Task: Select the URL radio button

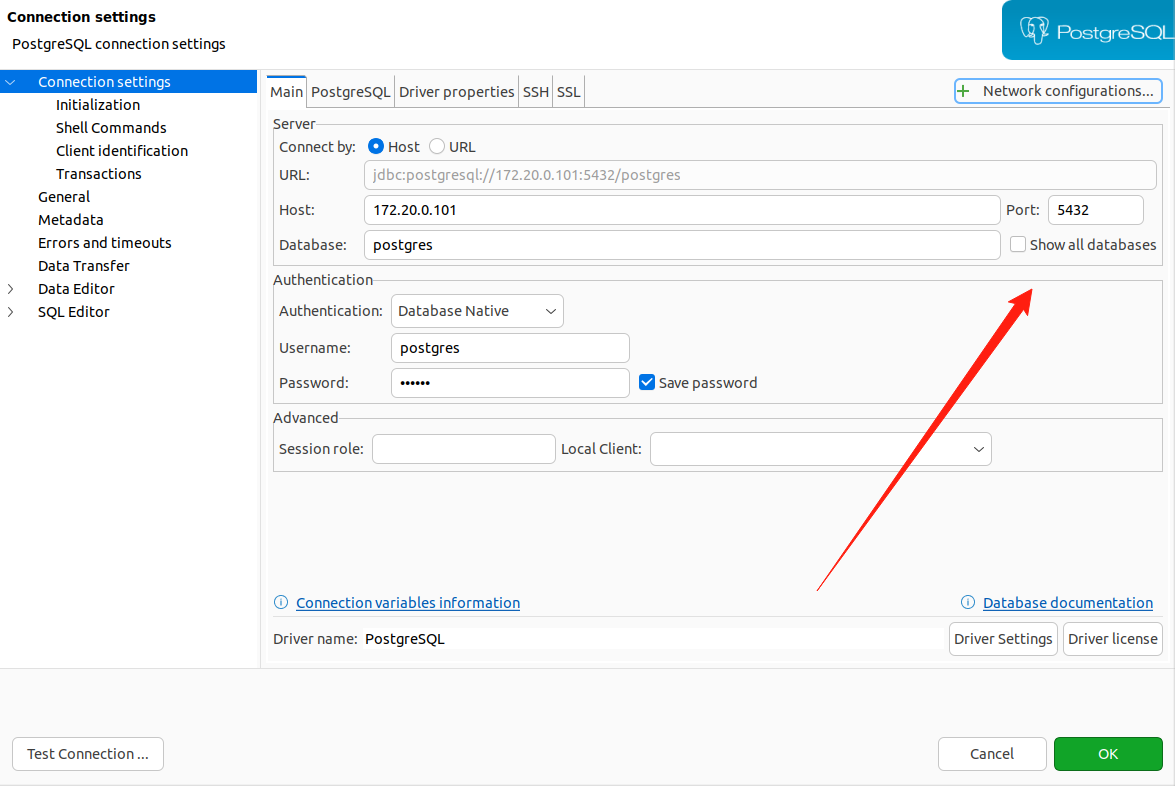Action: click(x=437, y=147)
